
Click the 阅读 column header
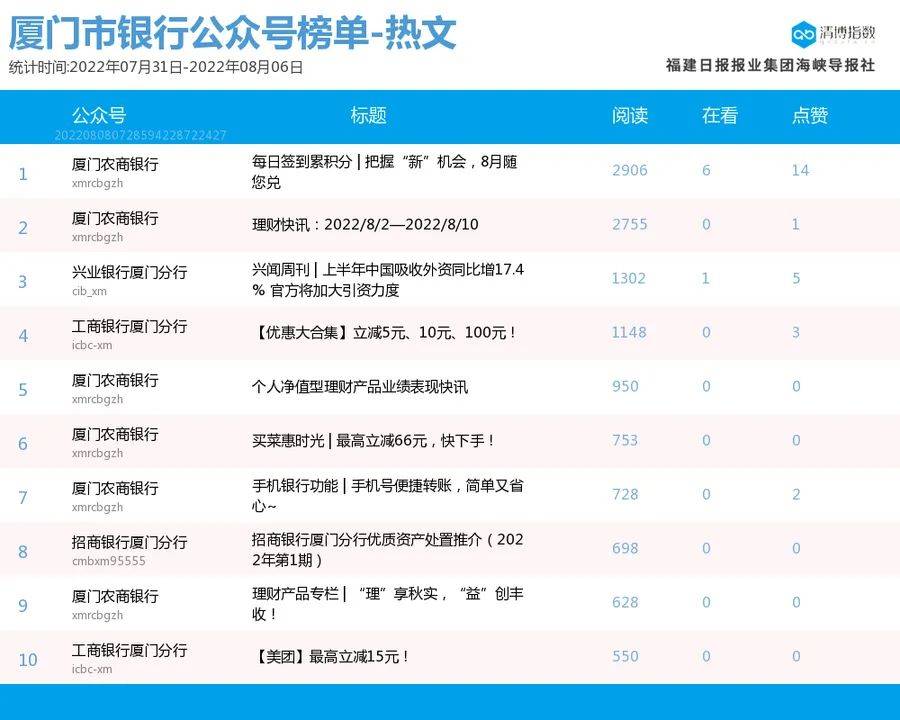[x=630, y=115]
